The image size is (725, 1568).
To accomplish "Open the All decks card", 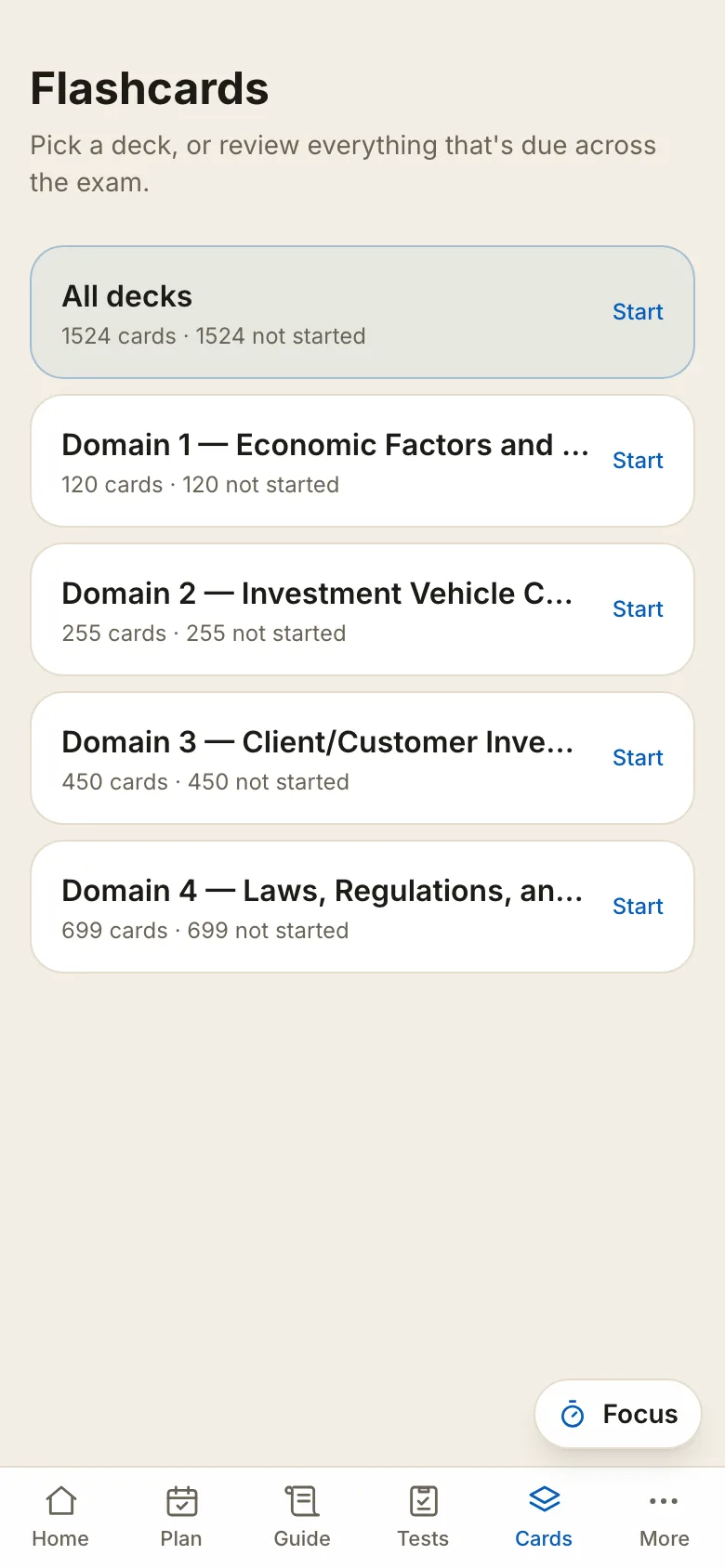I will (x=362, y=312).
